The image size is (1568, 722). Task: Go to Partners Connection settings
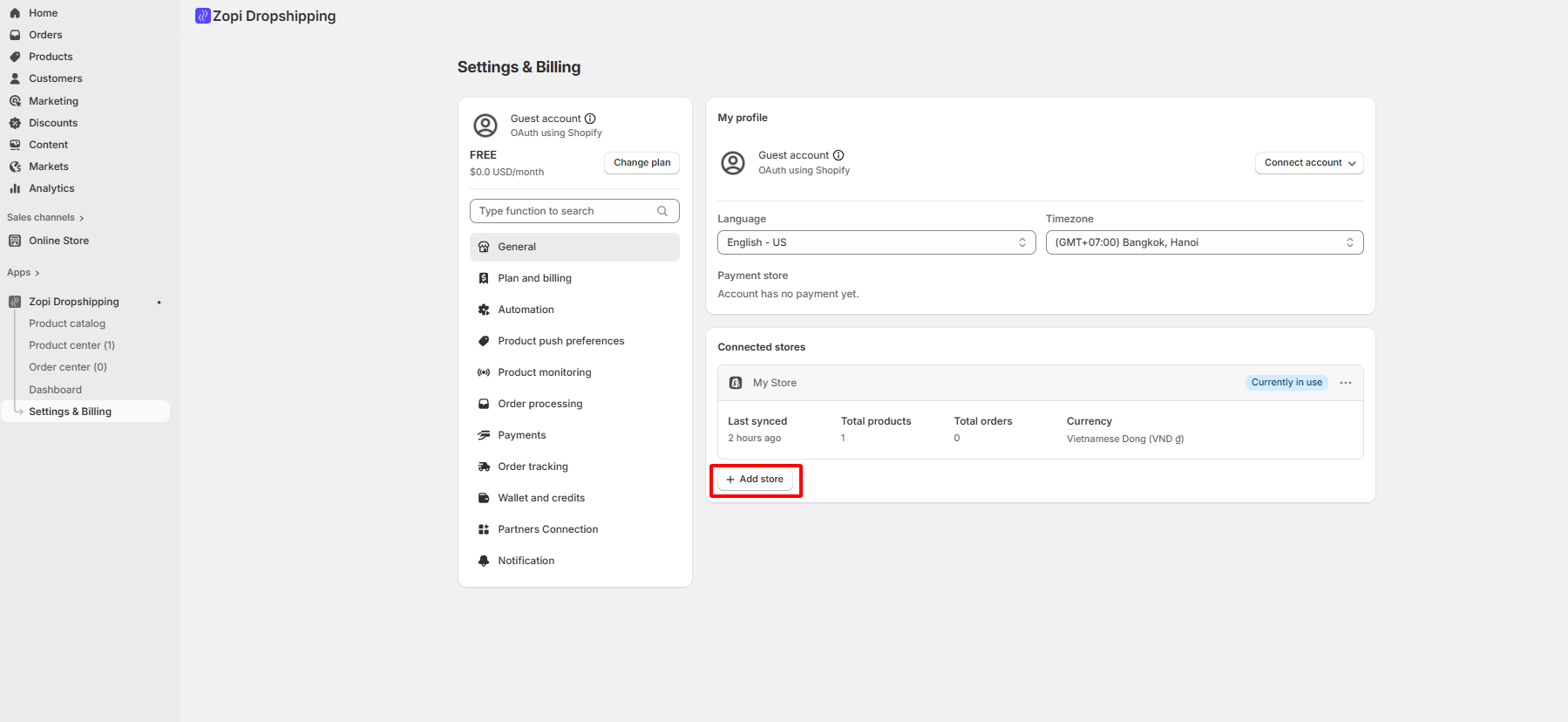pyautogui.click(x=547, y=529)
